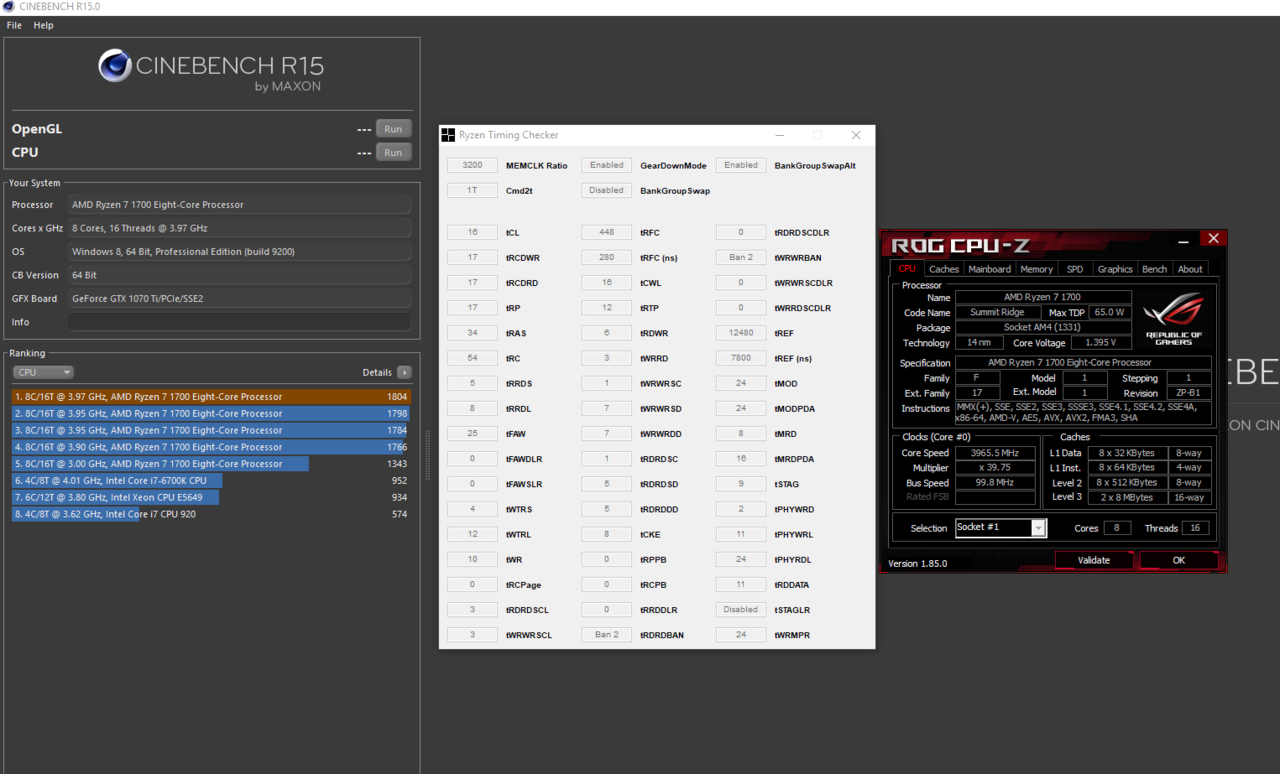Open Socket #1 selection dropdown in CPU-Z
Screen dimensions: 1280x774
click(x=1001, y=528)
